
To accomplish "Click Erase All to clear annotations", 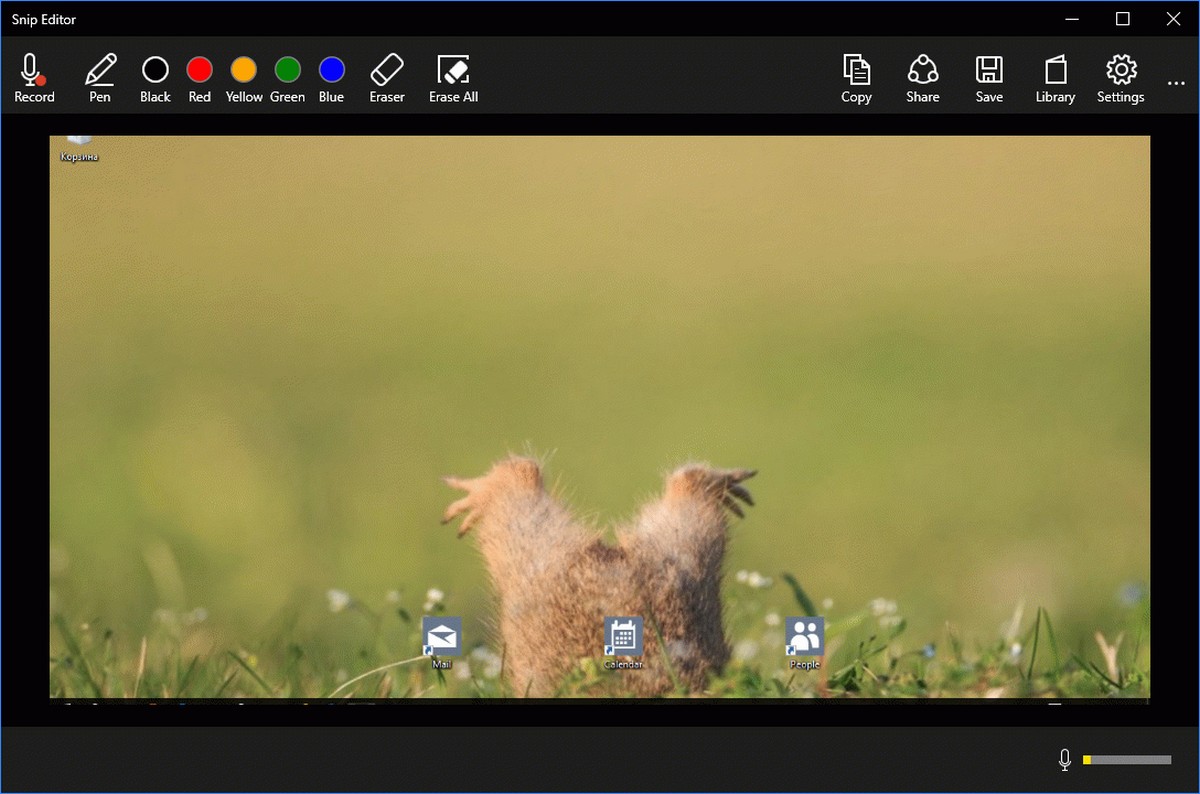I will [x=454, y=78].
